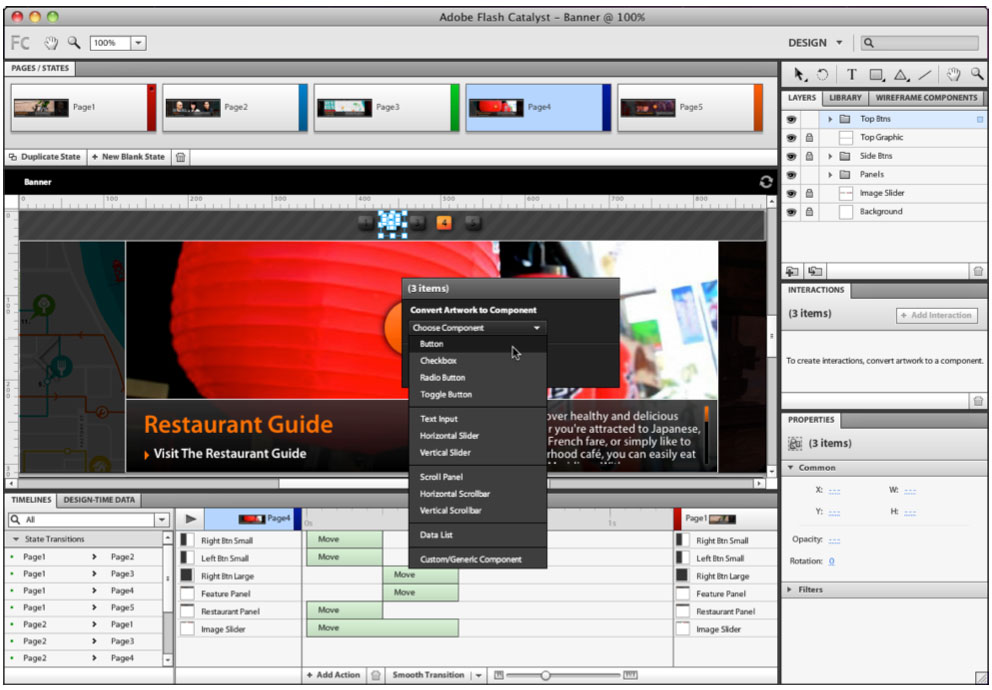Click trash icon in Timelines footer
The width and height of the screenshot is (992, 690).
click(x=376, y=675)
